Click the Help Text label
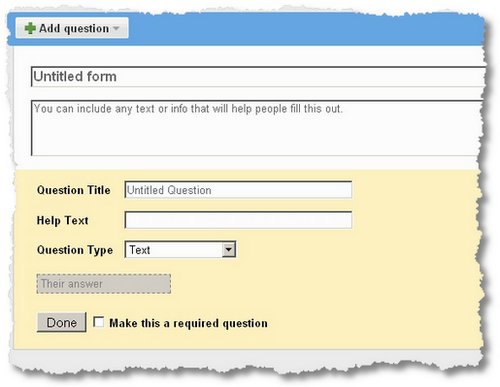This screenshot has width=500, height=387. (63, 220)
